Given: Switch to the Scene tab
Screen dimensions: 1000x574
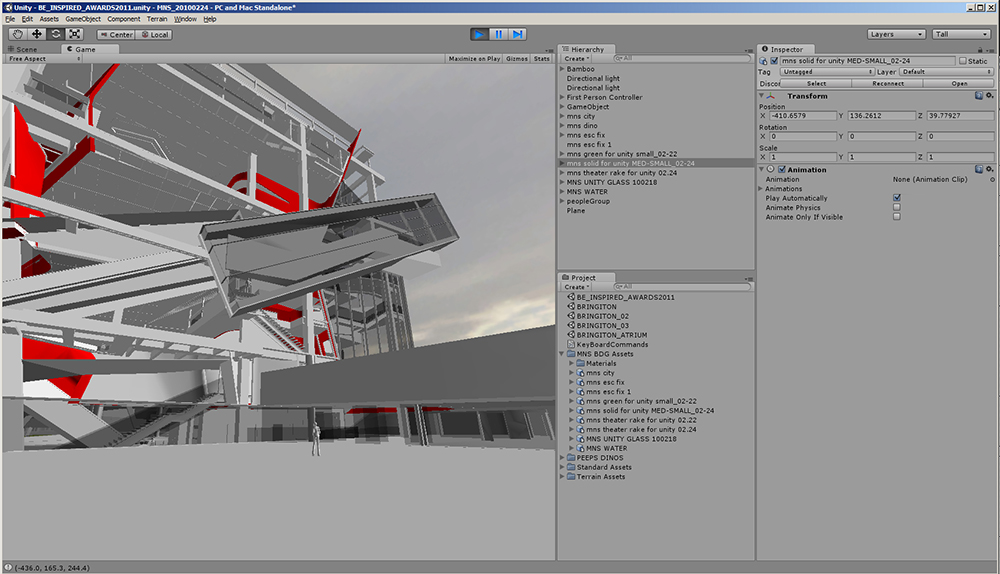Looking at the screenshot, I should coord(24,49).
